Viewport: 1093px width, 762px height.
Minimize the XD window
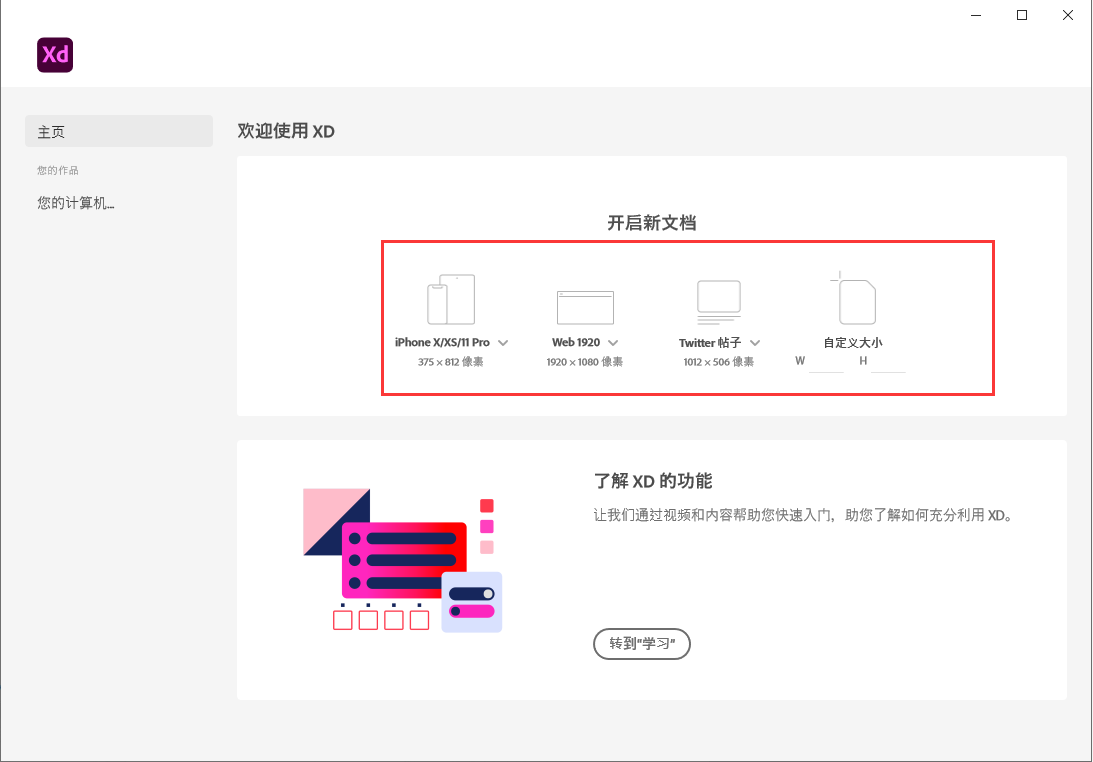click(x=976, y=15)
